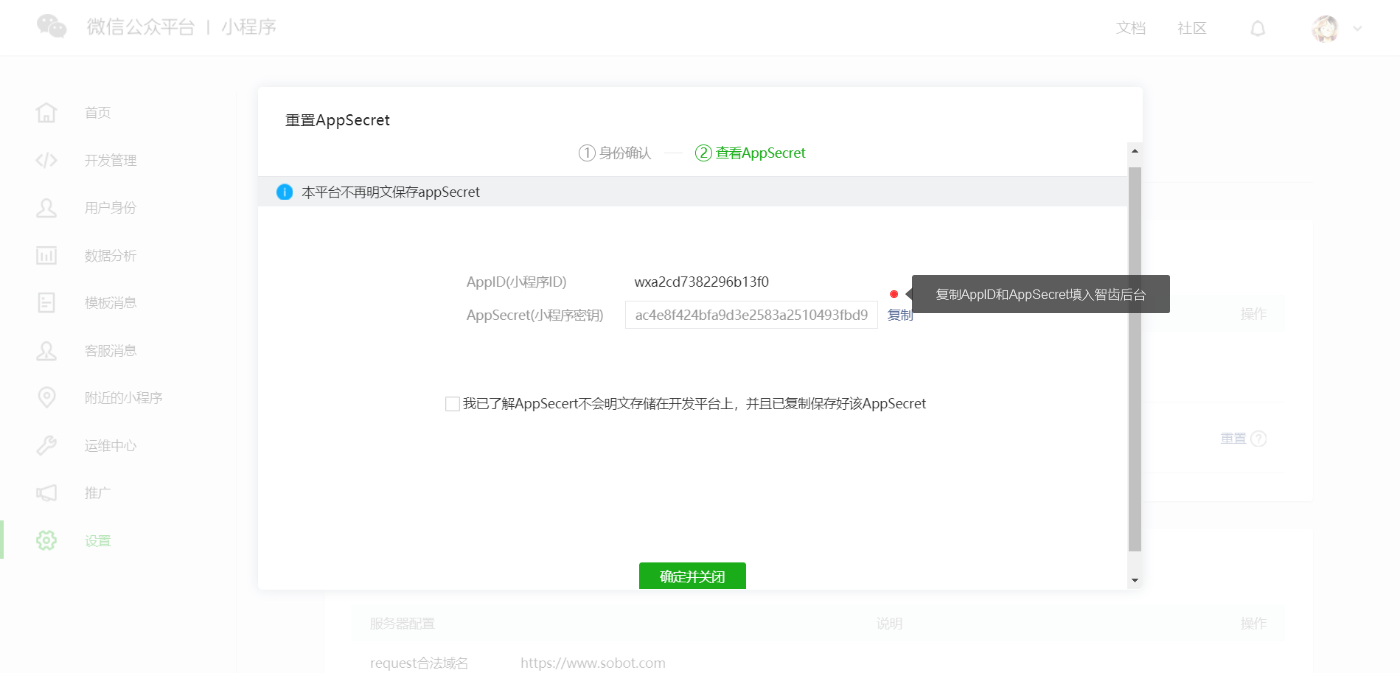The width and height of the screenshot is (1400, 673).
Task: Click the blue info icon in notice bar
Action: point(284,192)
